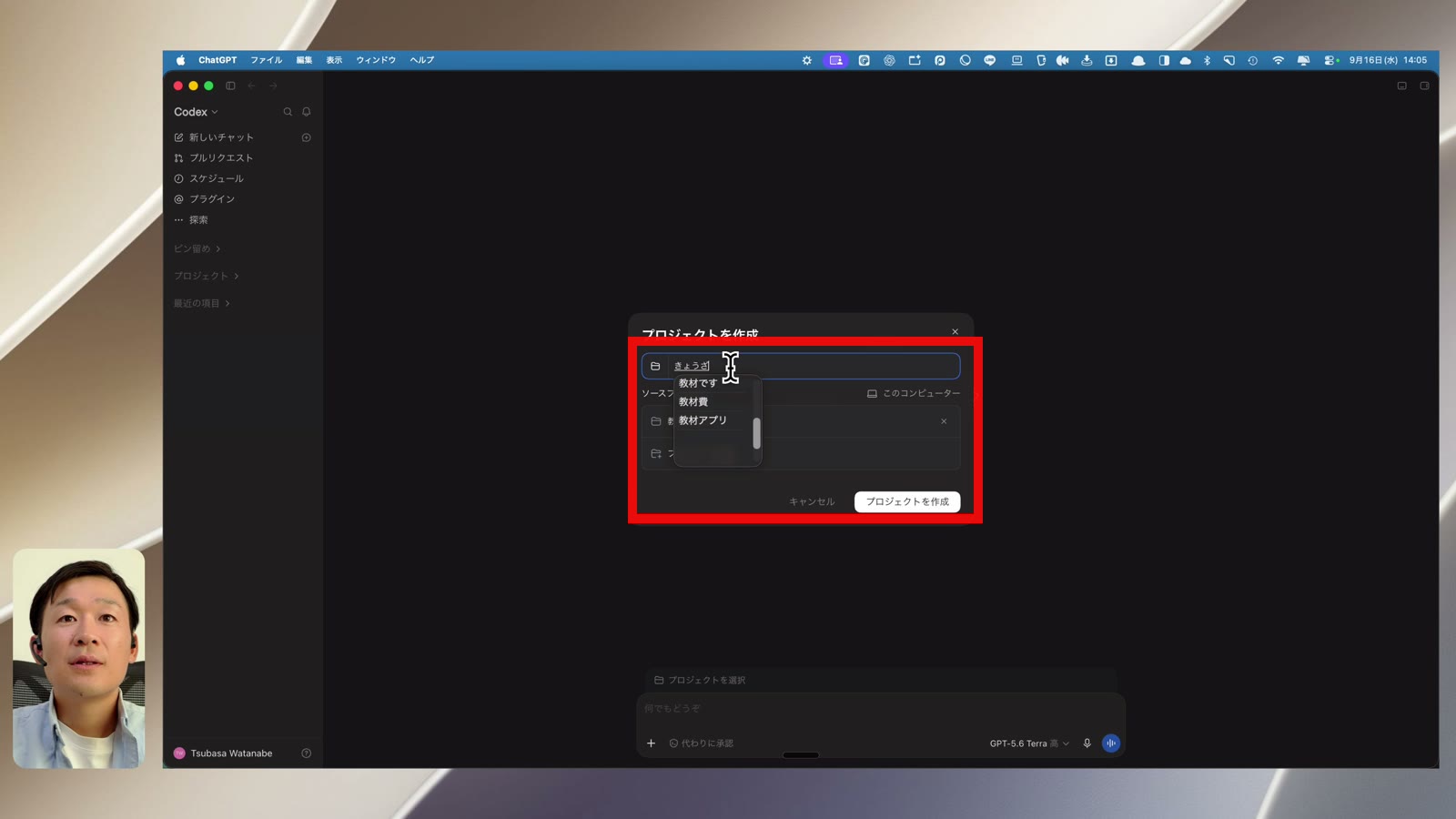Click キャンセル in the dialog
Screen dimensions: 1456x819
pos(812,501)
